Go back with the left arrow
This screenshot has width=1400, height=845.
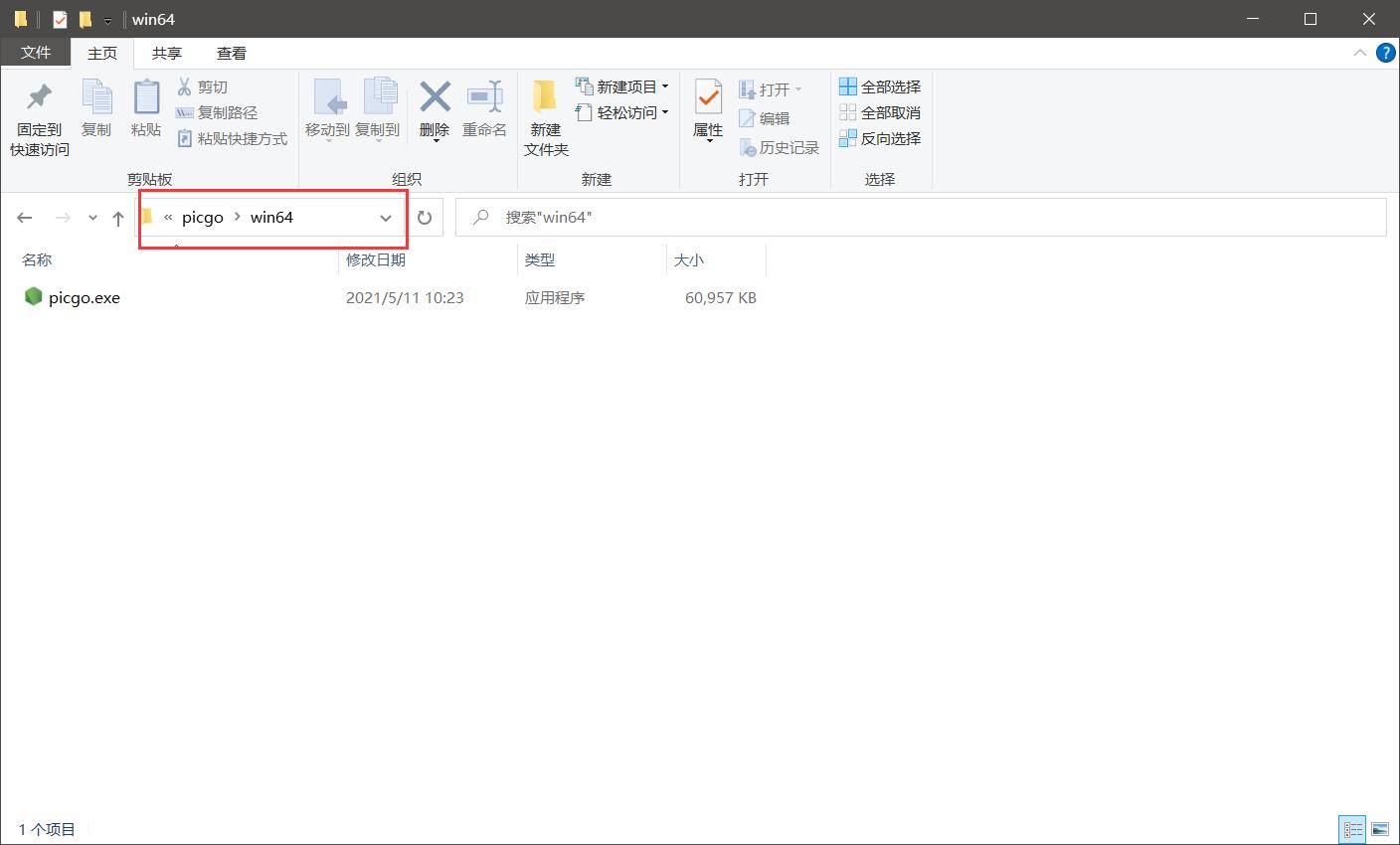tap(25, 218)
